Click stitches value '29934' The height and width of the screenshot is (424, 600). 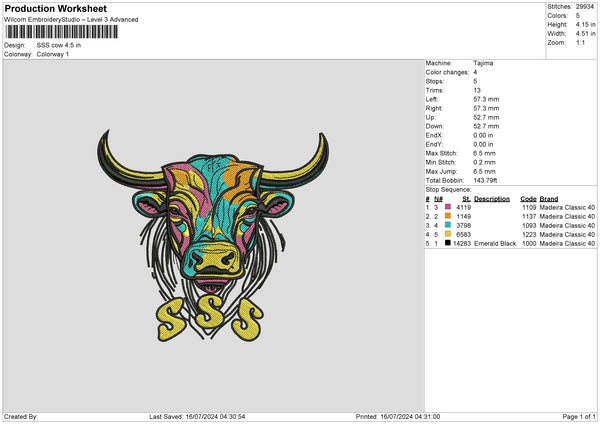pos(585,7)
